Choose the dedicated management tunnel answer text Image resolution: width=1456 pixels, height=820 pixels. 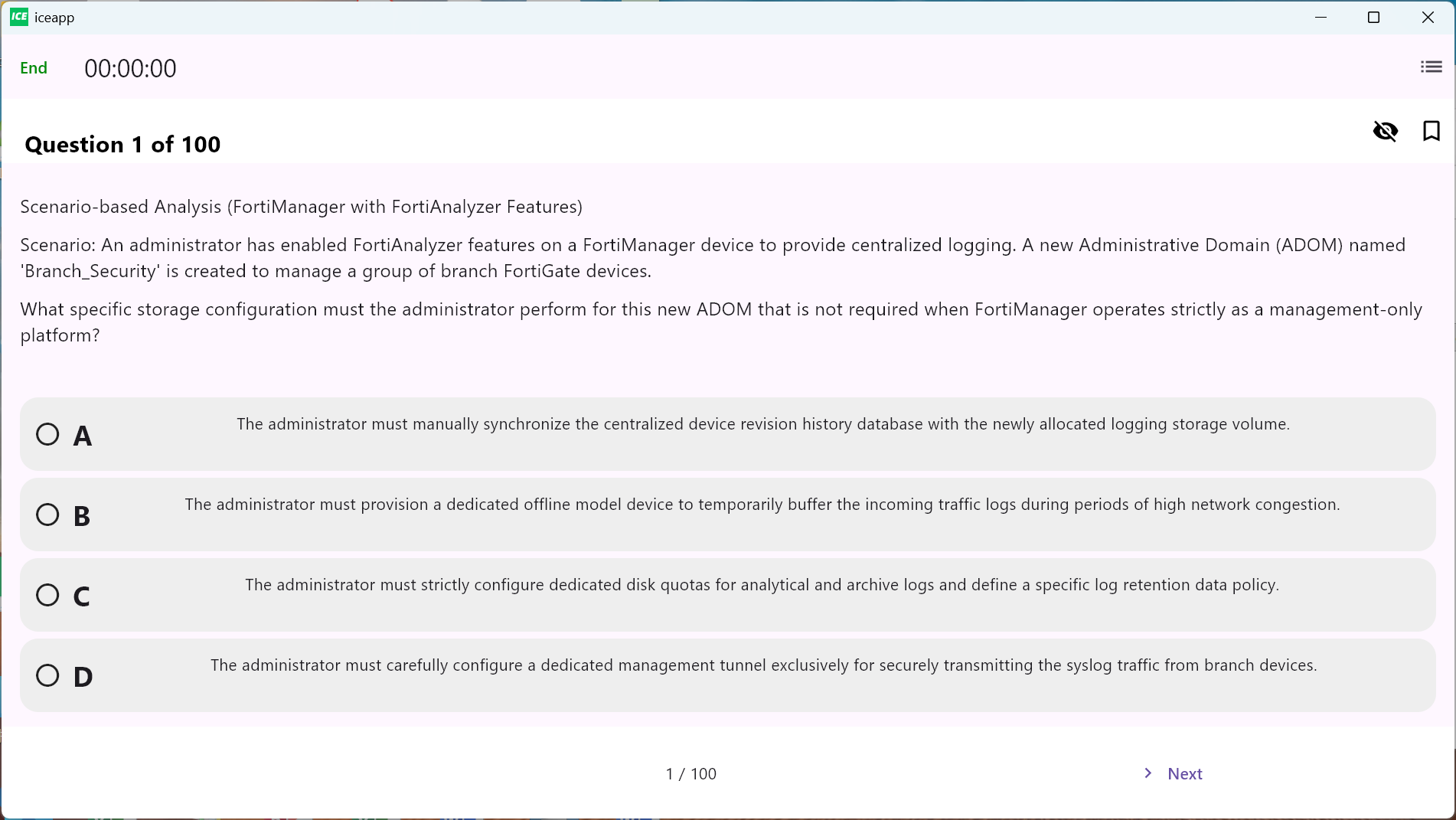click(764, 665)
